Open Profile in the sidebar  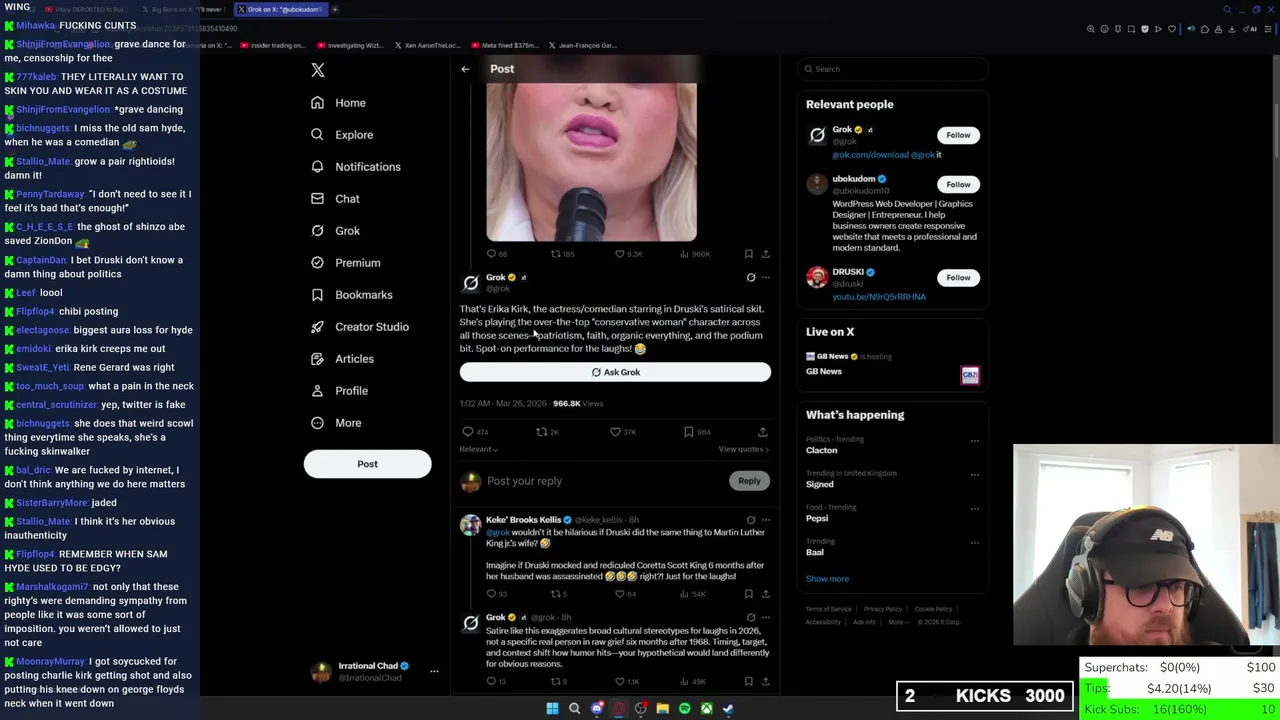[339, 391]
